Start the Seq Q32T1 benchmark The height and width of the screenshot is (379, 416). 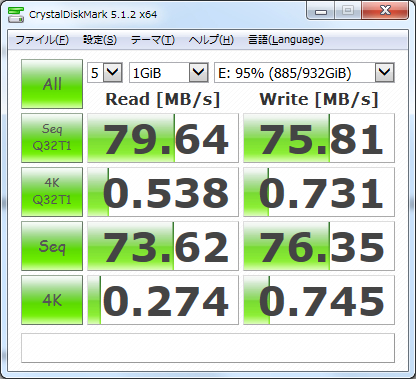[x=52, y=138]
